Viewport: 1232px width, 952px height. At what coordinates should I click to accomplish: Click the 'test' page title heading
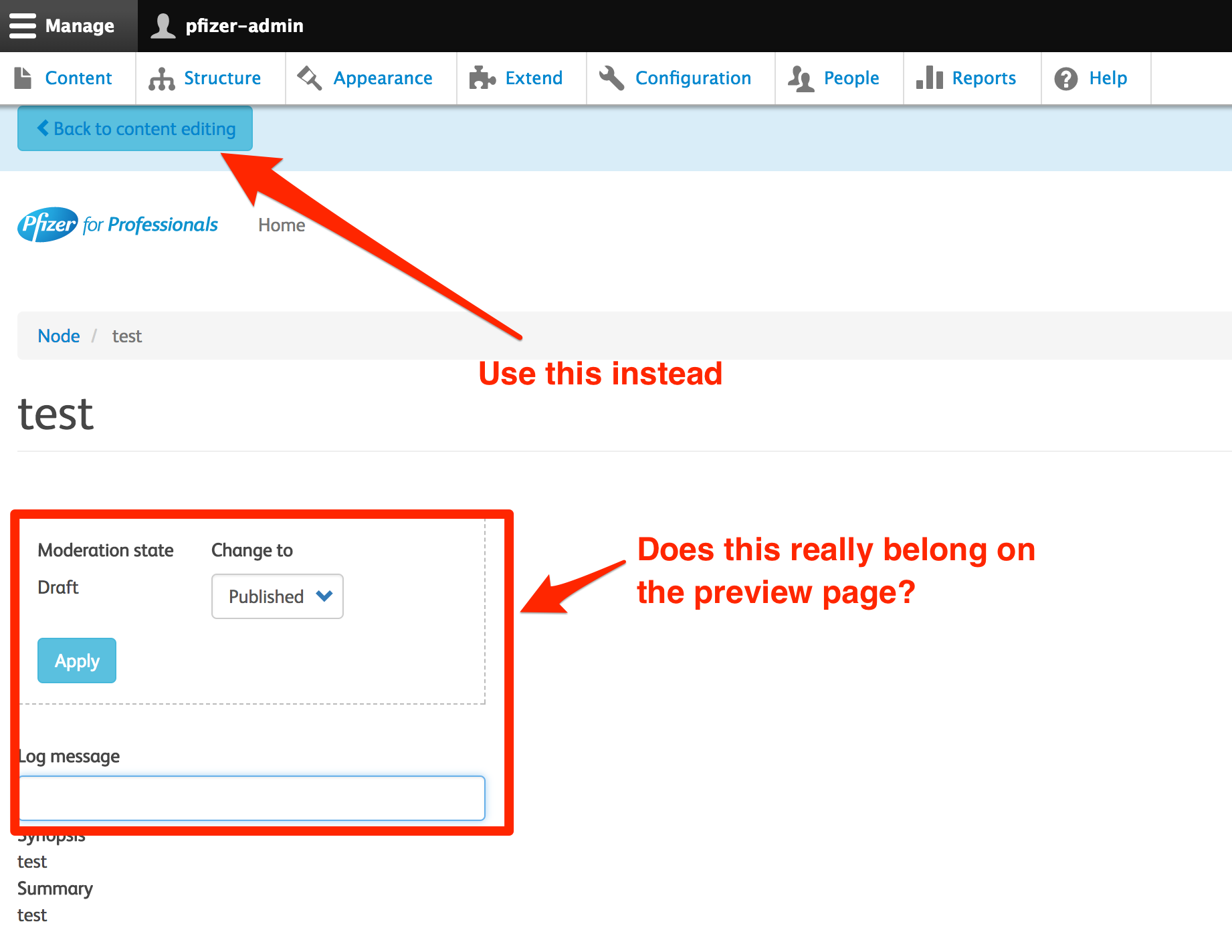tap(56, 414)
